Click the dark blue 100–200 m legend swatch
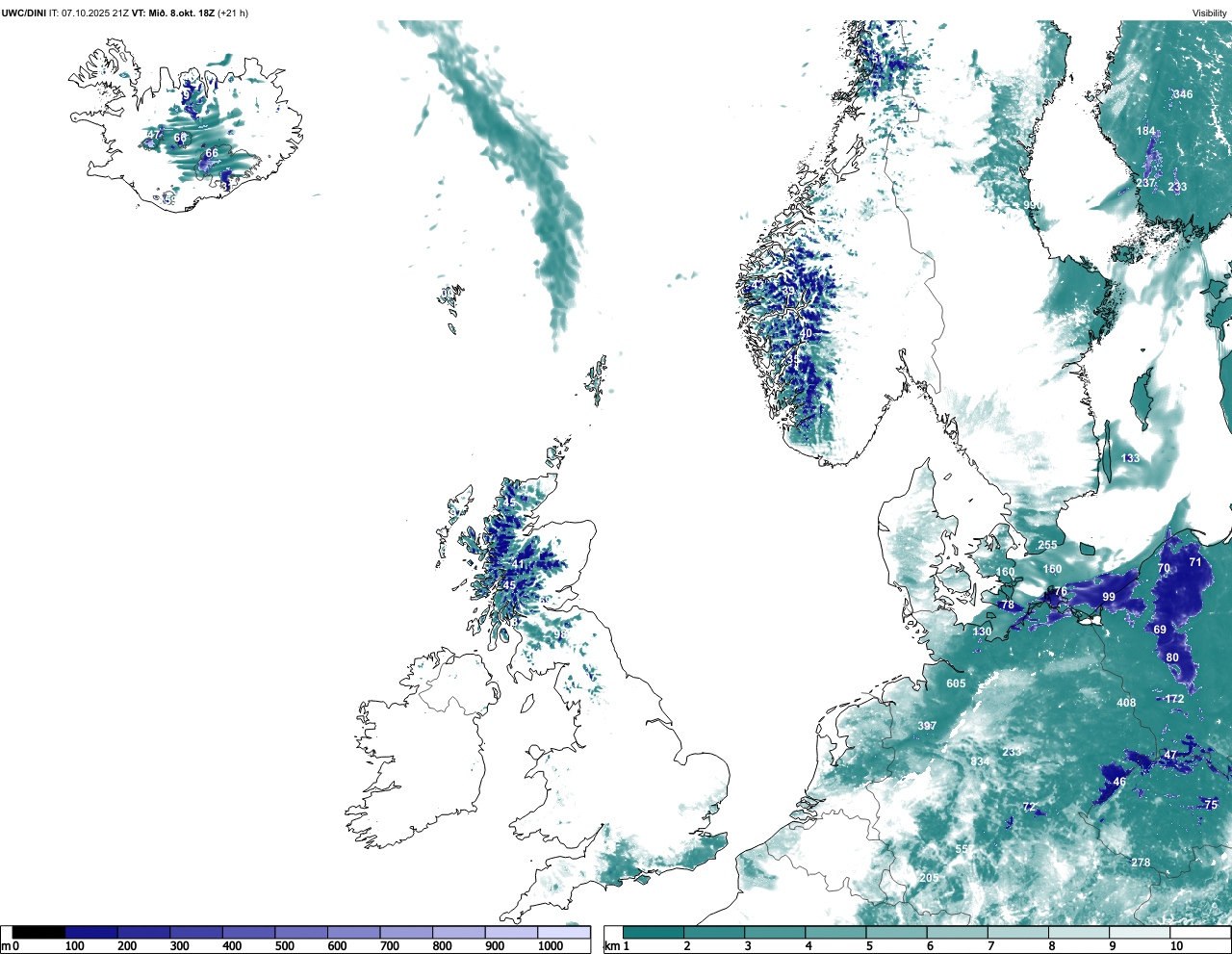Viewport: 1232px width, 954px height. pyautogui.click(x=91, y=933)
